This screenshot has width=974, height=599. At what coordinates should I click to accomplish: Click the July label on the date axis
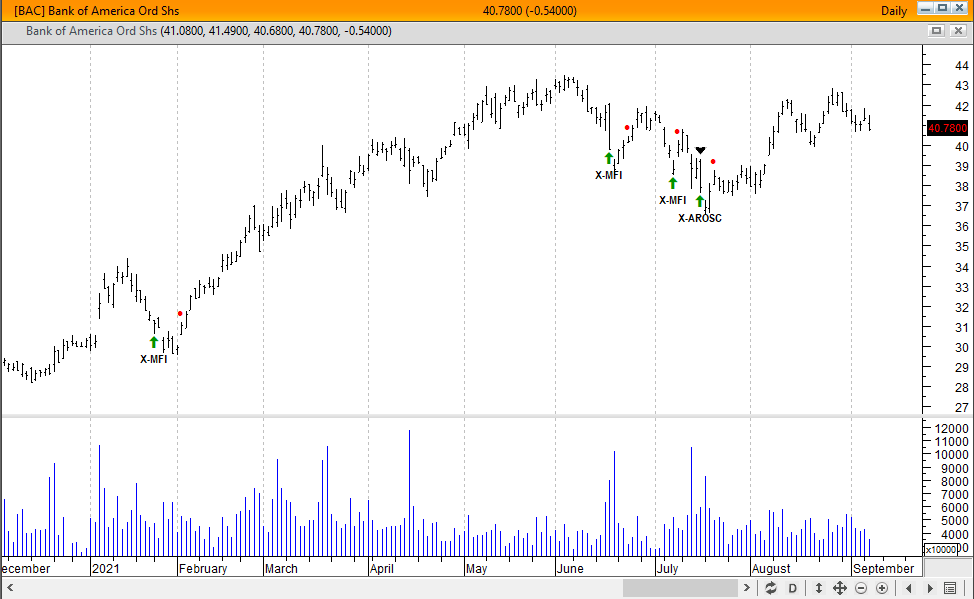coord(667,569)
